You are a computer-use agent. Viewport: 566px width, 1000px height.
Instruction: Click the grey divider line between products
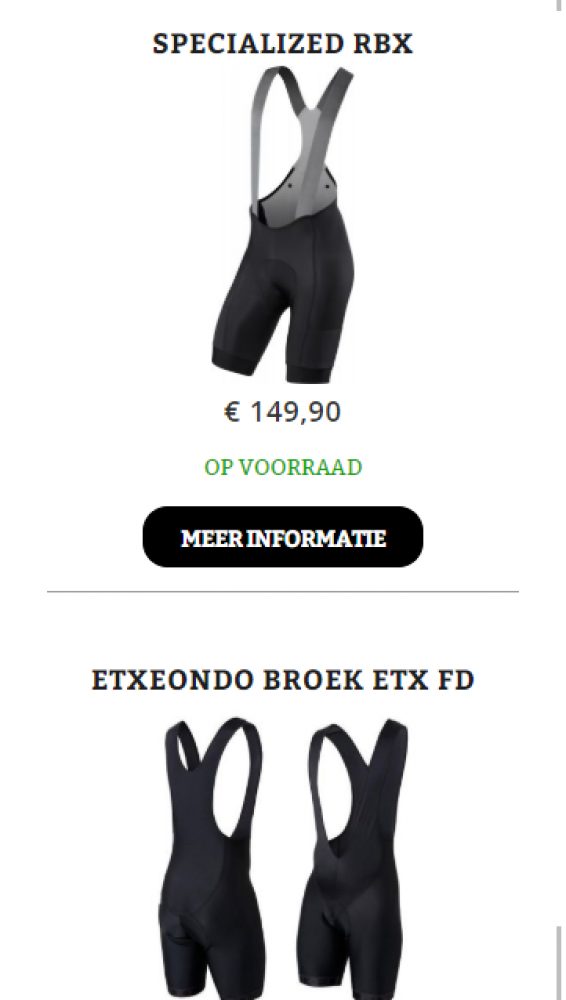point(283,592)
